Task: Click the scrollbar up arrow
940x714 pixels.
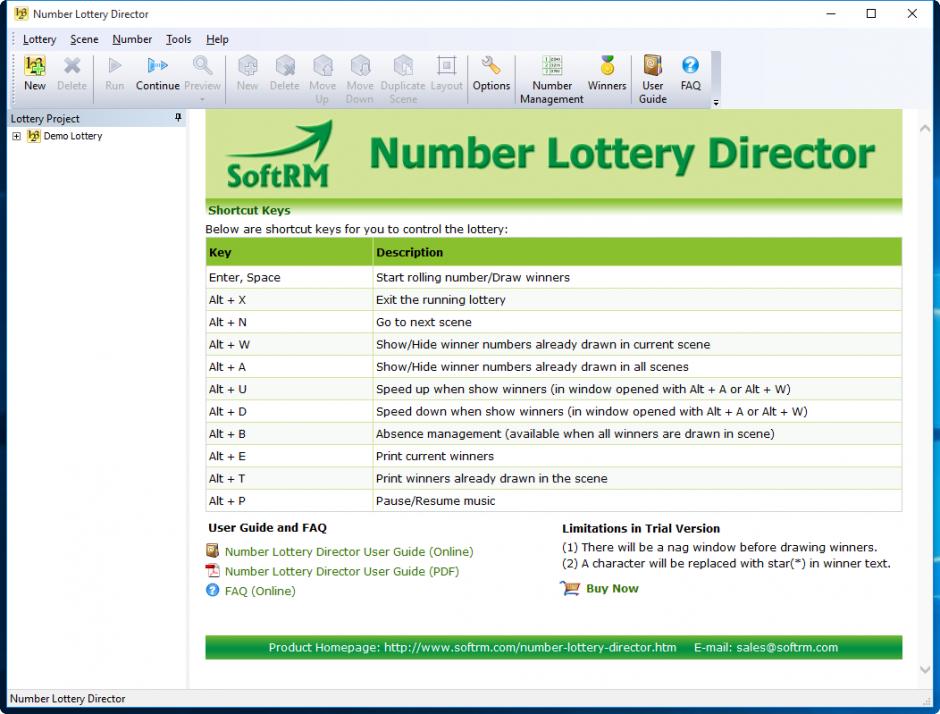Action: (925, 128)
